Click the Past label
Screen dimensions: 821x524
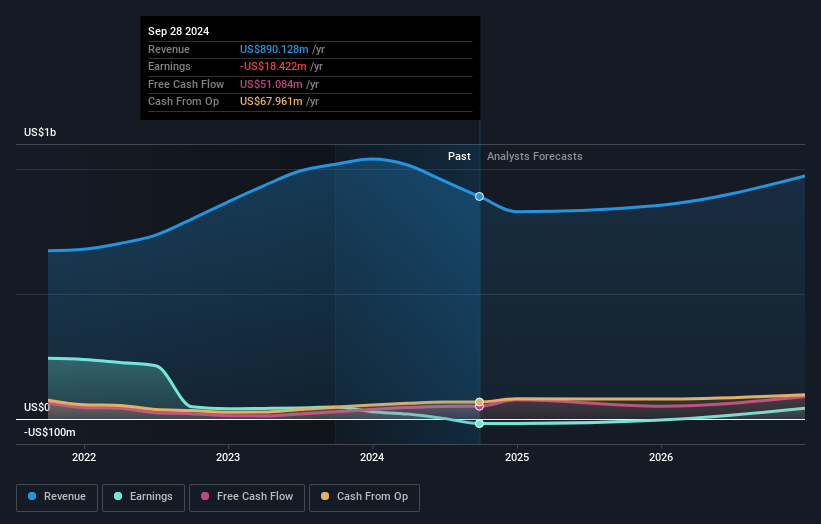459,157
